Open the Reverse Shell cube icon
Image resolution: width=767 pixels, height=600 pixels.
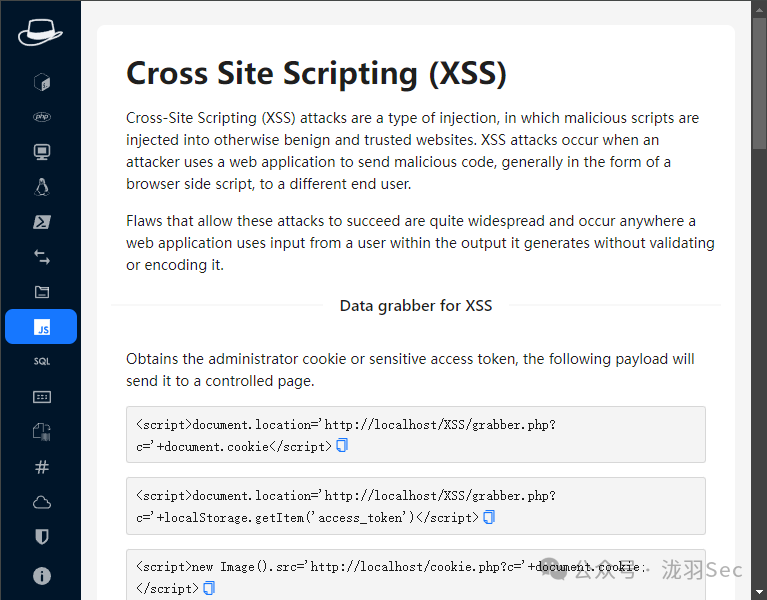[x=42, y=82]
